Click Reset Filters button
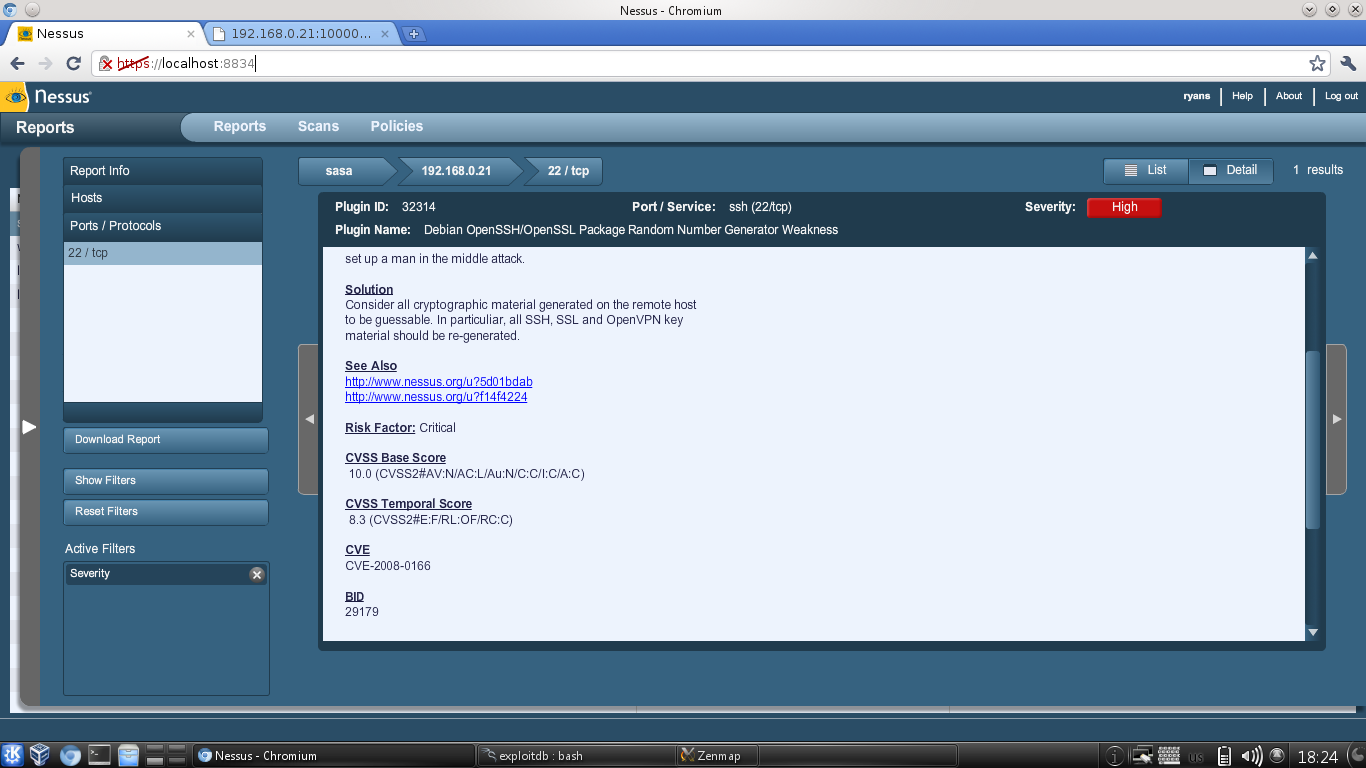The image size is (1366, 768). coord(166,512)
